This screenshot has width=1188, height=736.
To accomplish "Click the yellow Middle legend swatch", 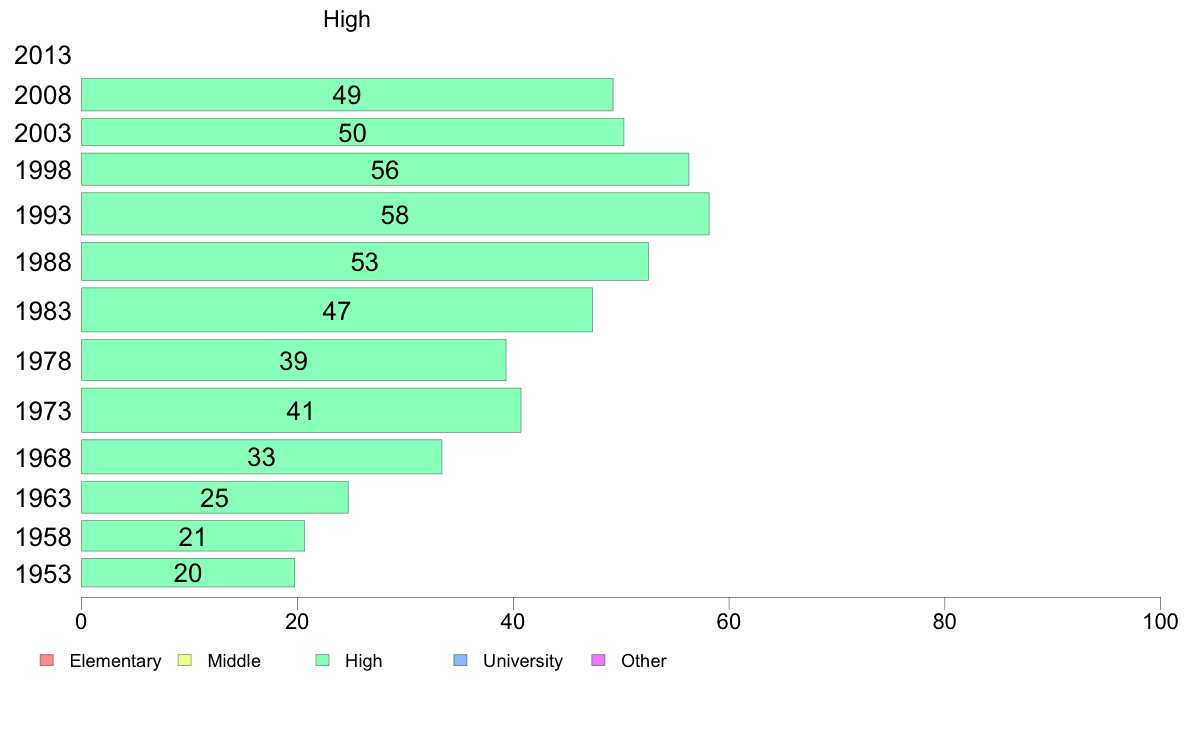I will tap(184, 660).
